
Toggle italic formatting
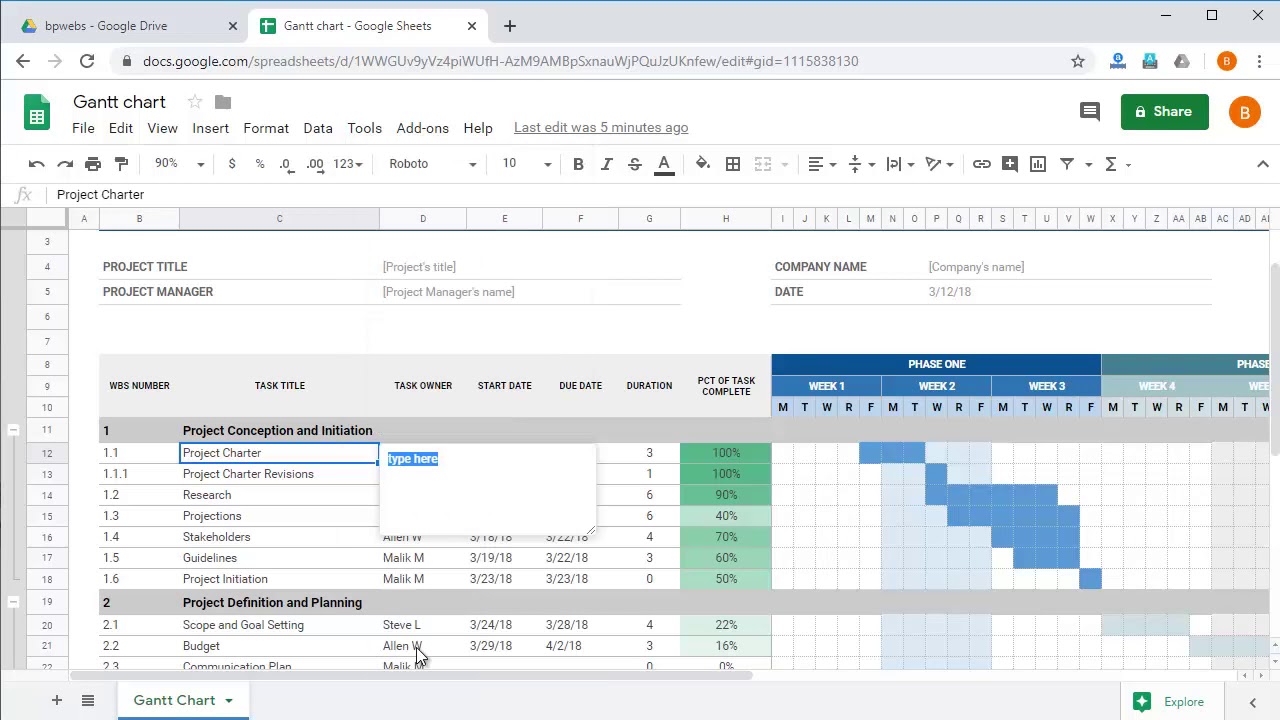606,164
